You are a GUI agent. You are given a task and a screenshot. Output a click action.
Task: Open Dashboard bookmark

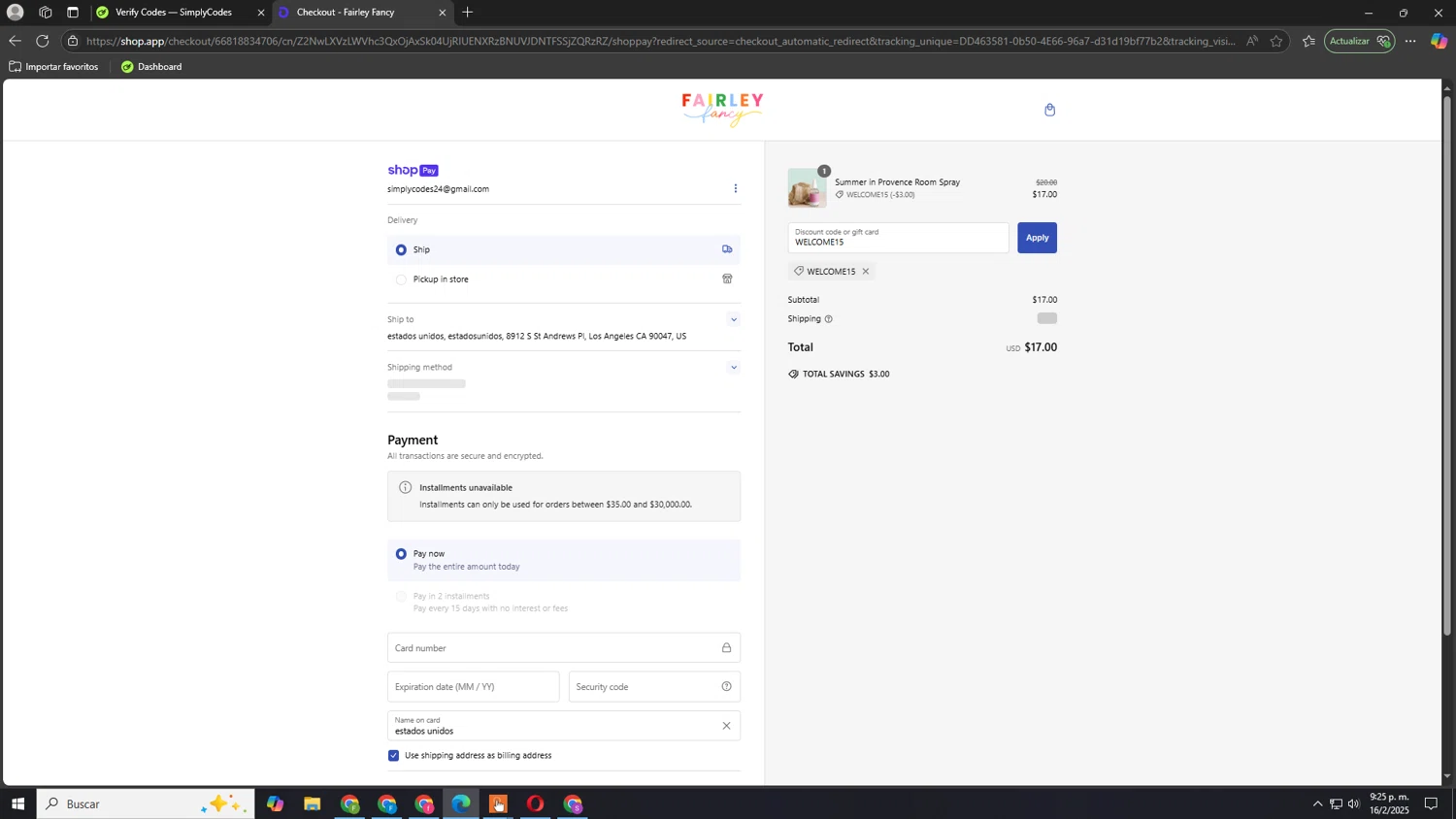[x=151, y=67]
